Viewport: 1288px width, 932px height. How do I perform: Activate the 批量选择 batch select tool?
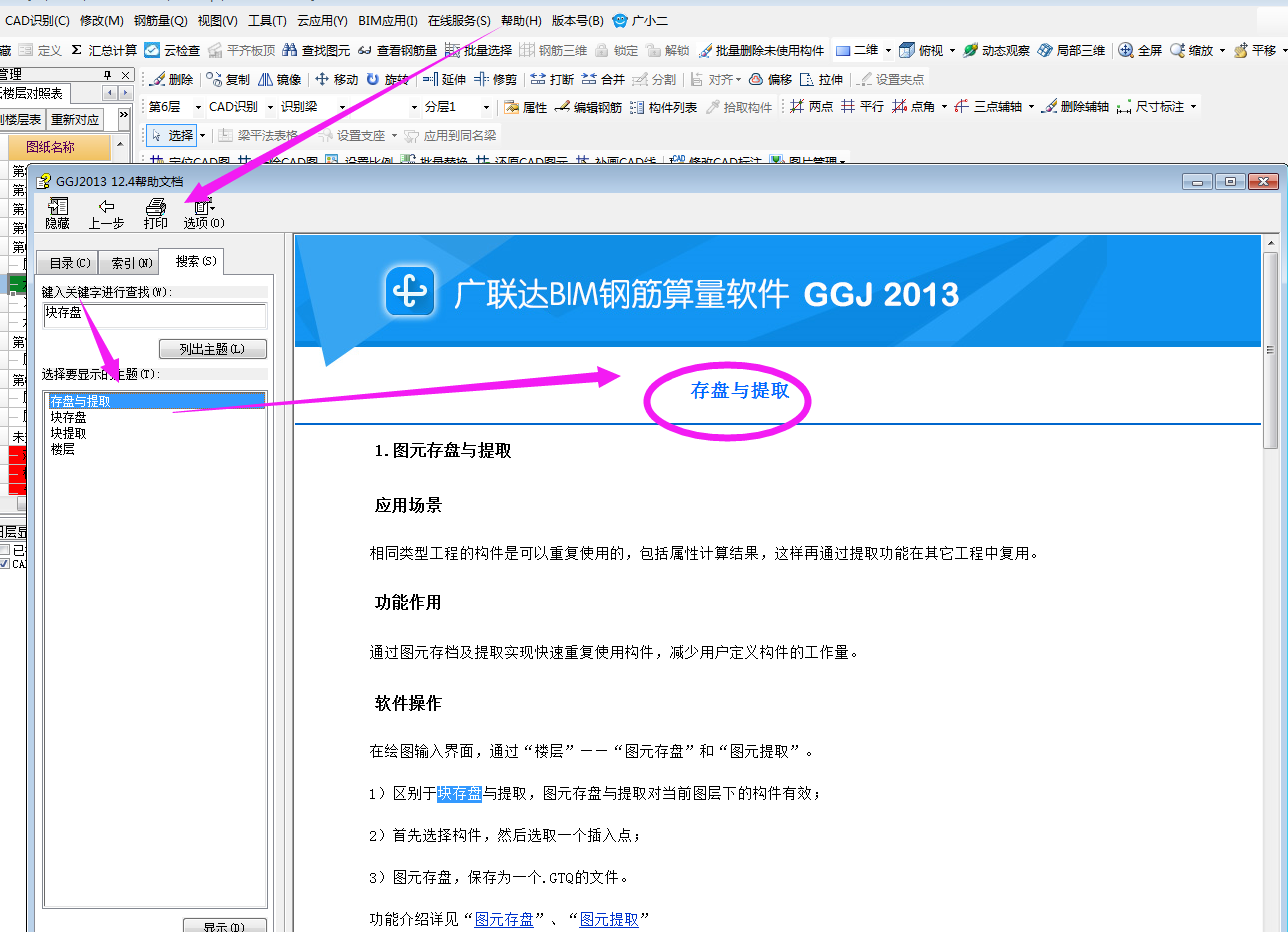tap(479, 50)
